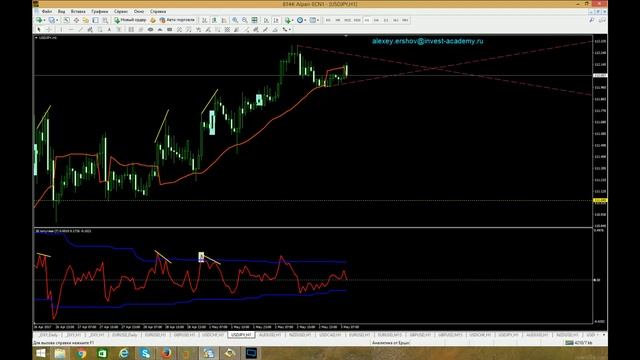The height and width of the screenshot is (360, 640).
Task: Open the Справка menu
Action: [x=158, y=11]
